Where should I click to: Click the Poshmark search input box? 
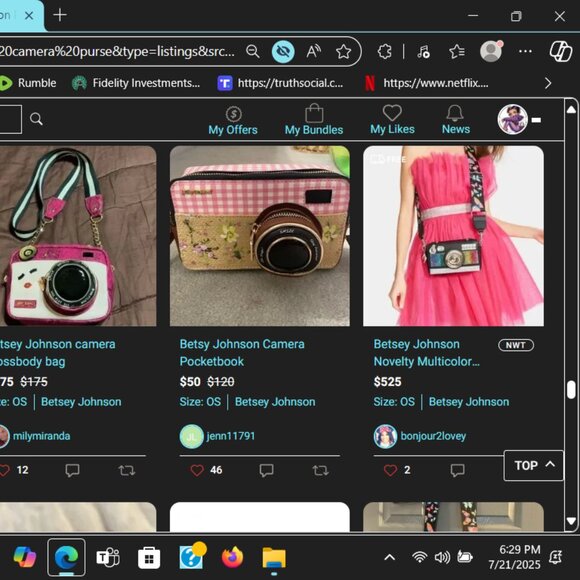point(11,119)
